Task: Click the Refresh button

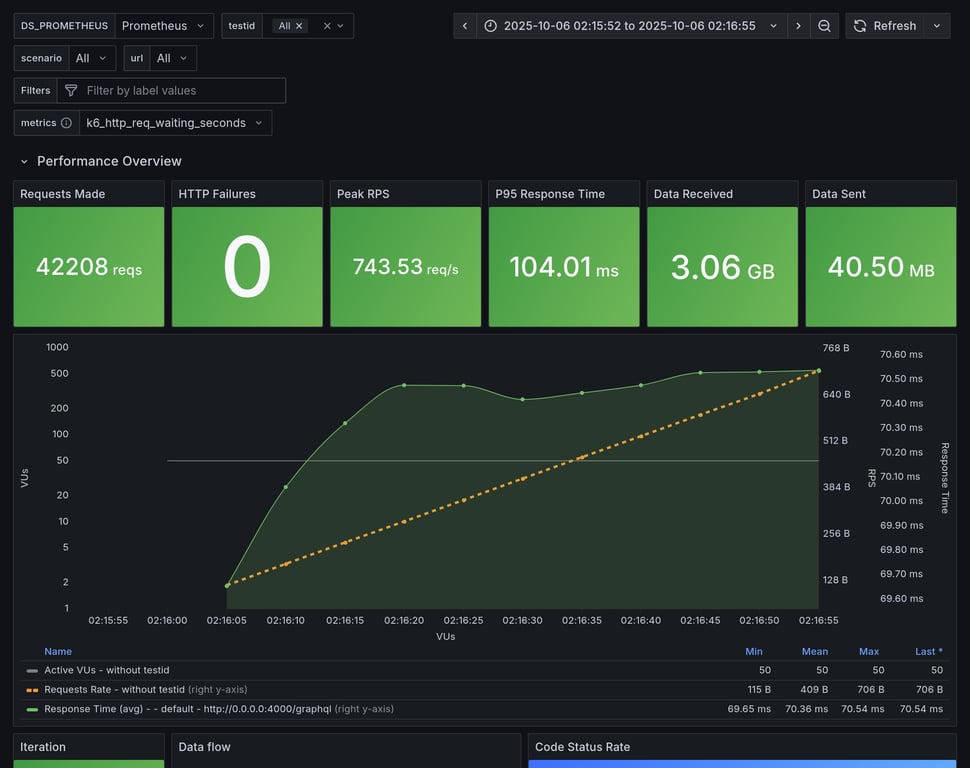Action: (884, 26)
